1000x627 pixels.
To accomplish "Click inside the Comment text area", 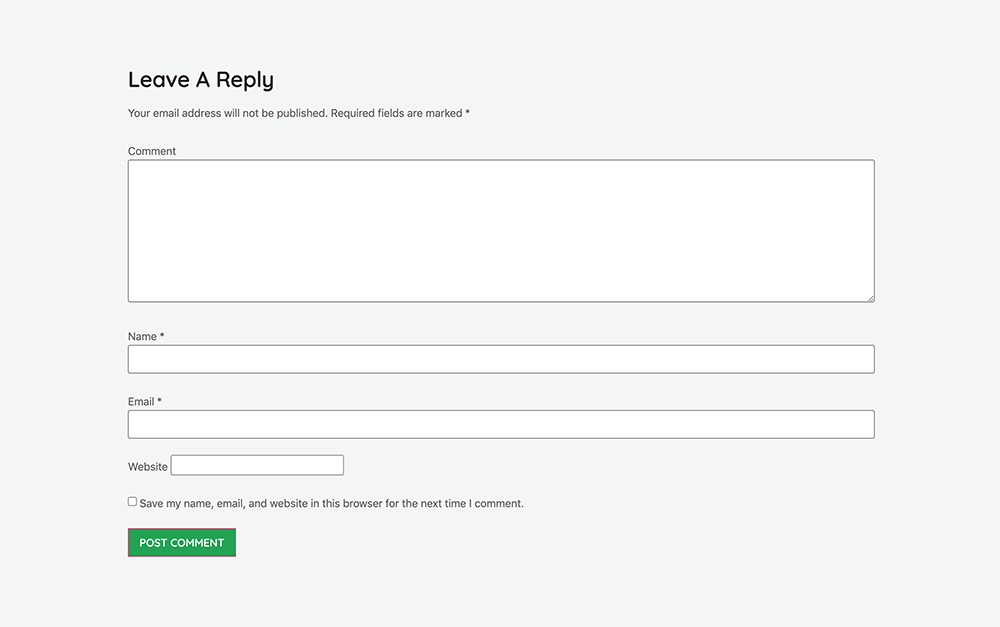I will click(x=500, y=230).
